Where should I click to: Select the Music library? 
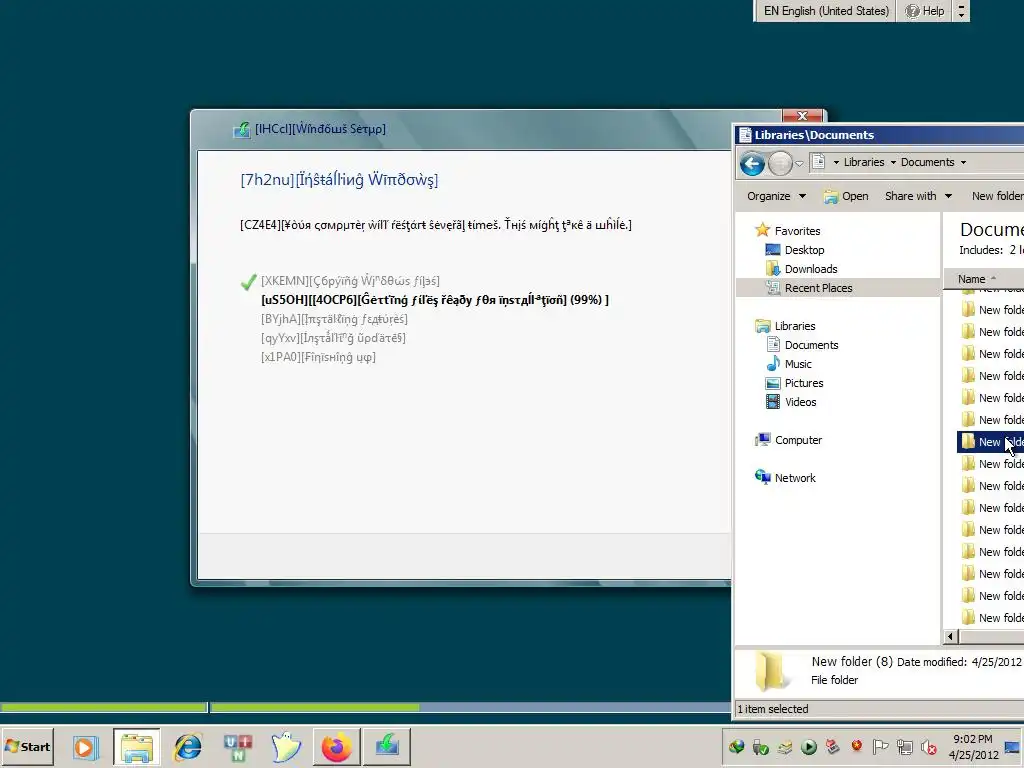point(789,364)
